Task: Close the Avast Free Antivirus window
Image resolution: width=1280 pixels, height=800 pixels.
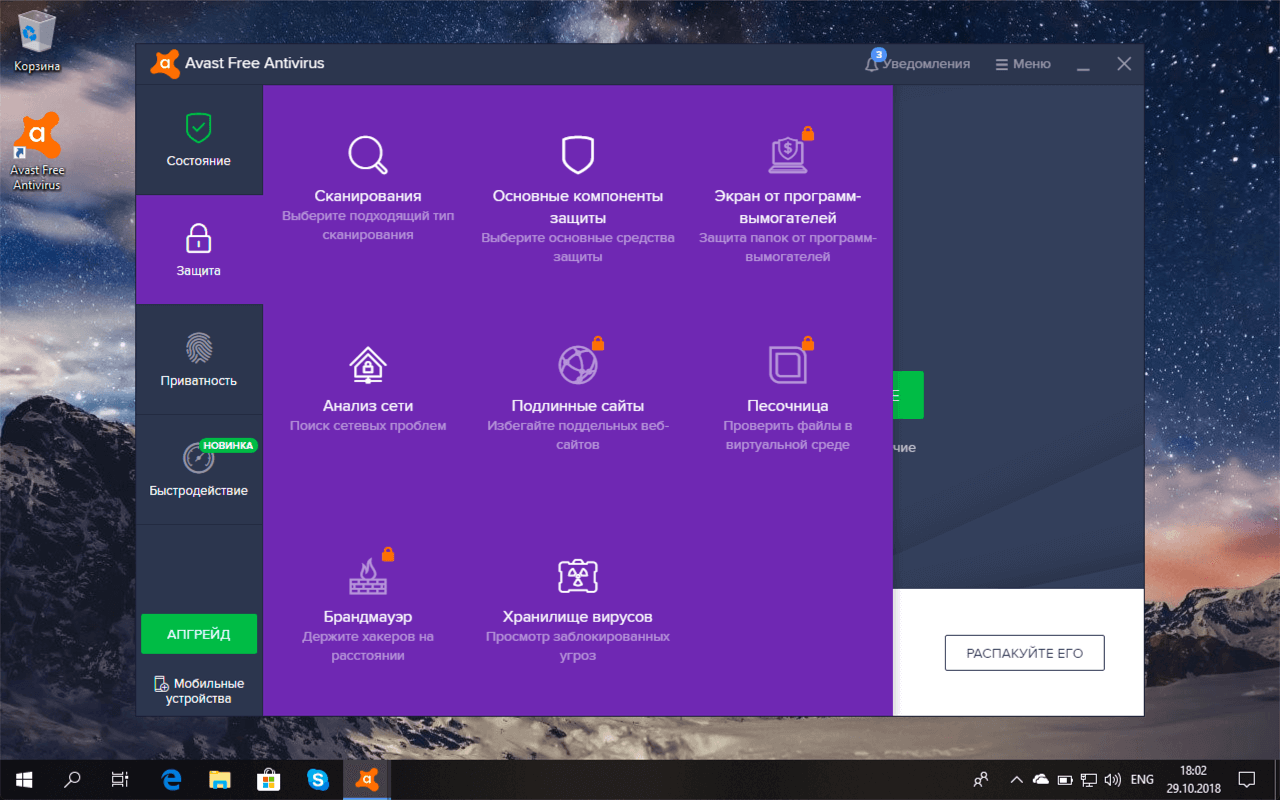Action: 1124,64
